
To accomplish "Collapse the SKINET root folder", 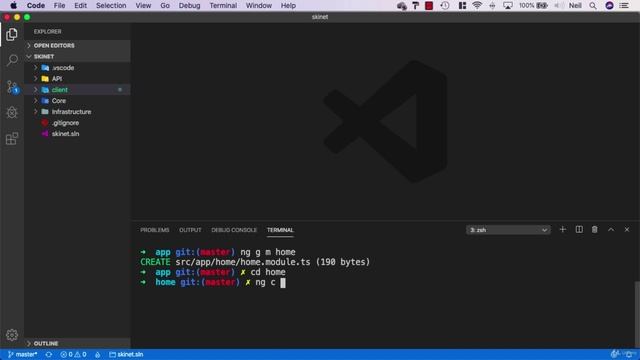I will tap(78, 56).
